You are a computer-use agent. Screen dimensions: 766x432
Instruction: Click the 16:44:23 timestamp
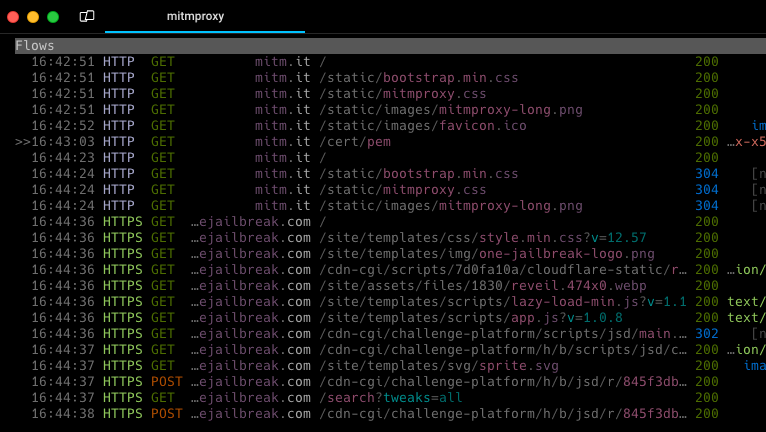click(63, 157)
